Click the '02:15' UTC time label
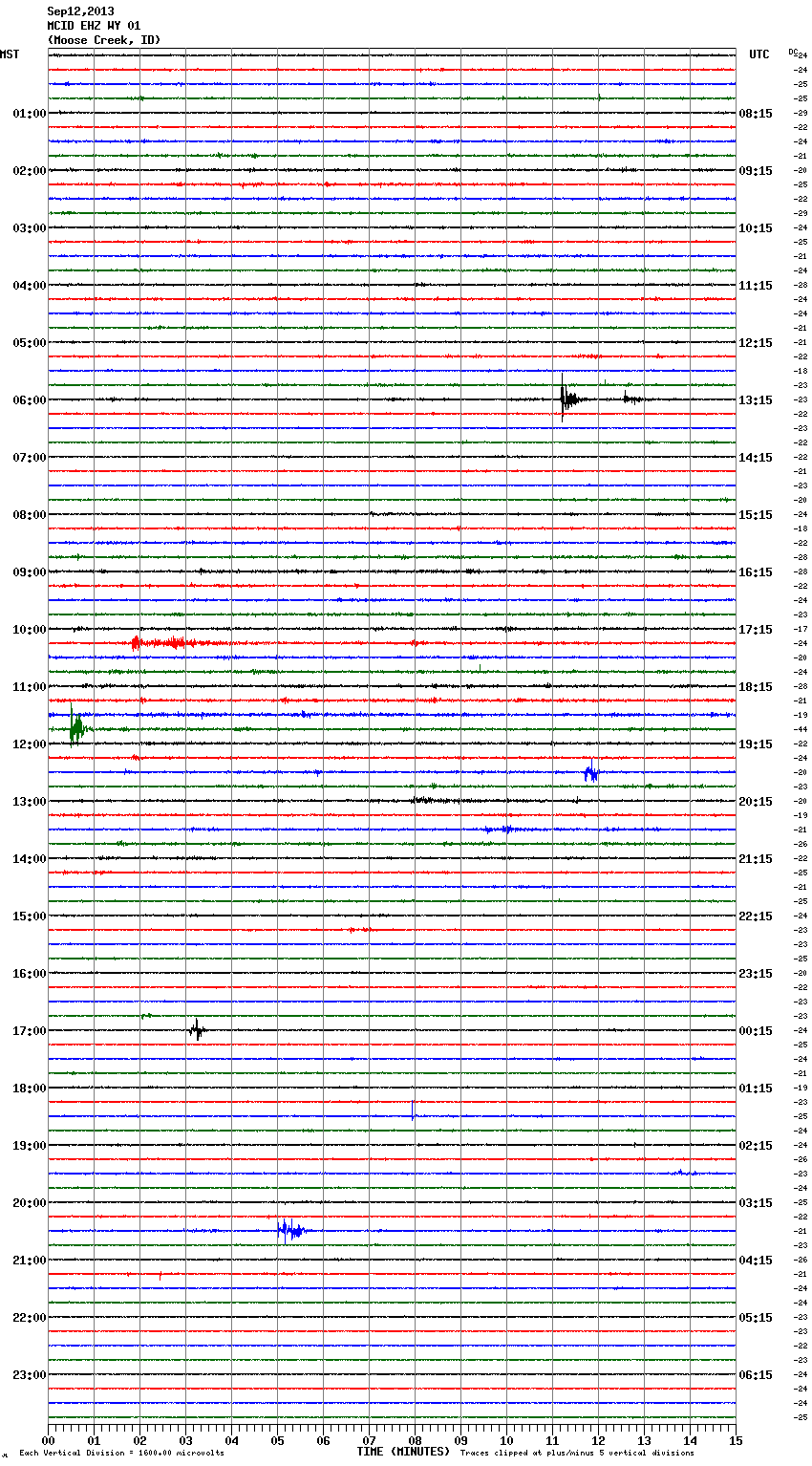Image resolution: width=812 pixels, height=1466 pixels. [756, 1145]
